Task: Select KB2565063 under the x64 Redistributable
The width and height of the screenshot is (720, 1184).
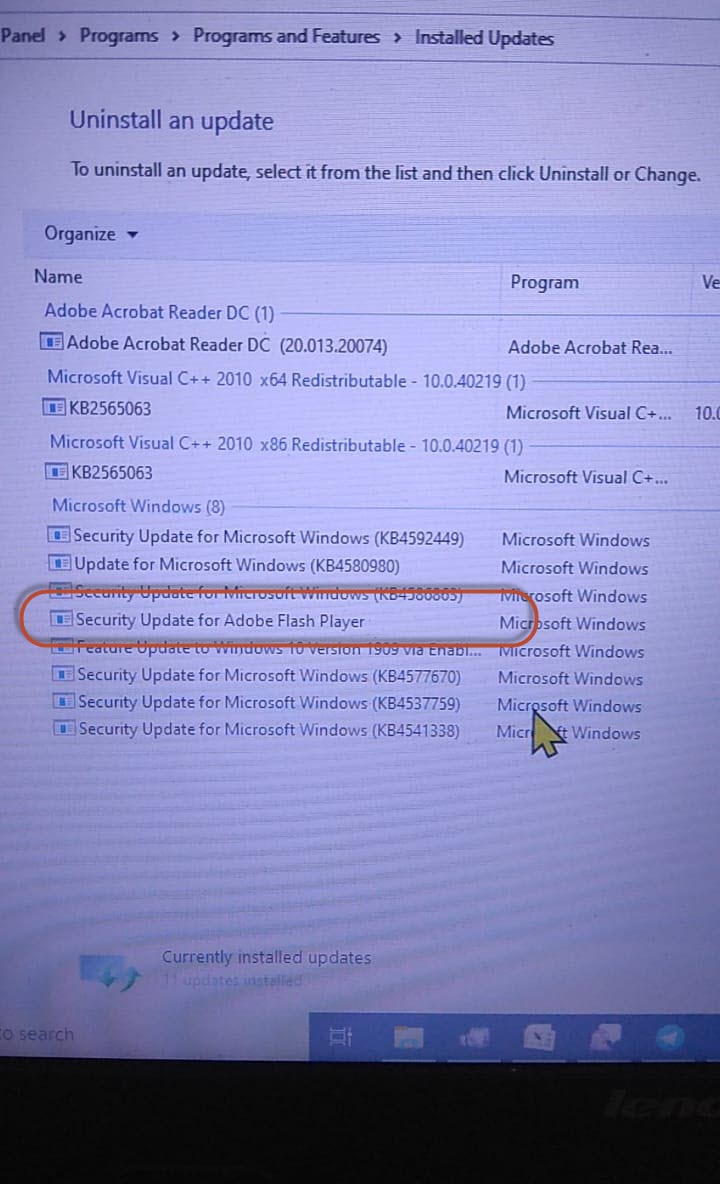Action: pos(110,409)
